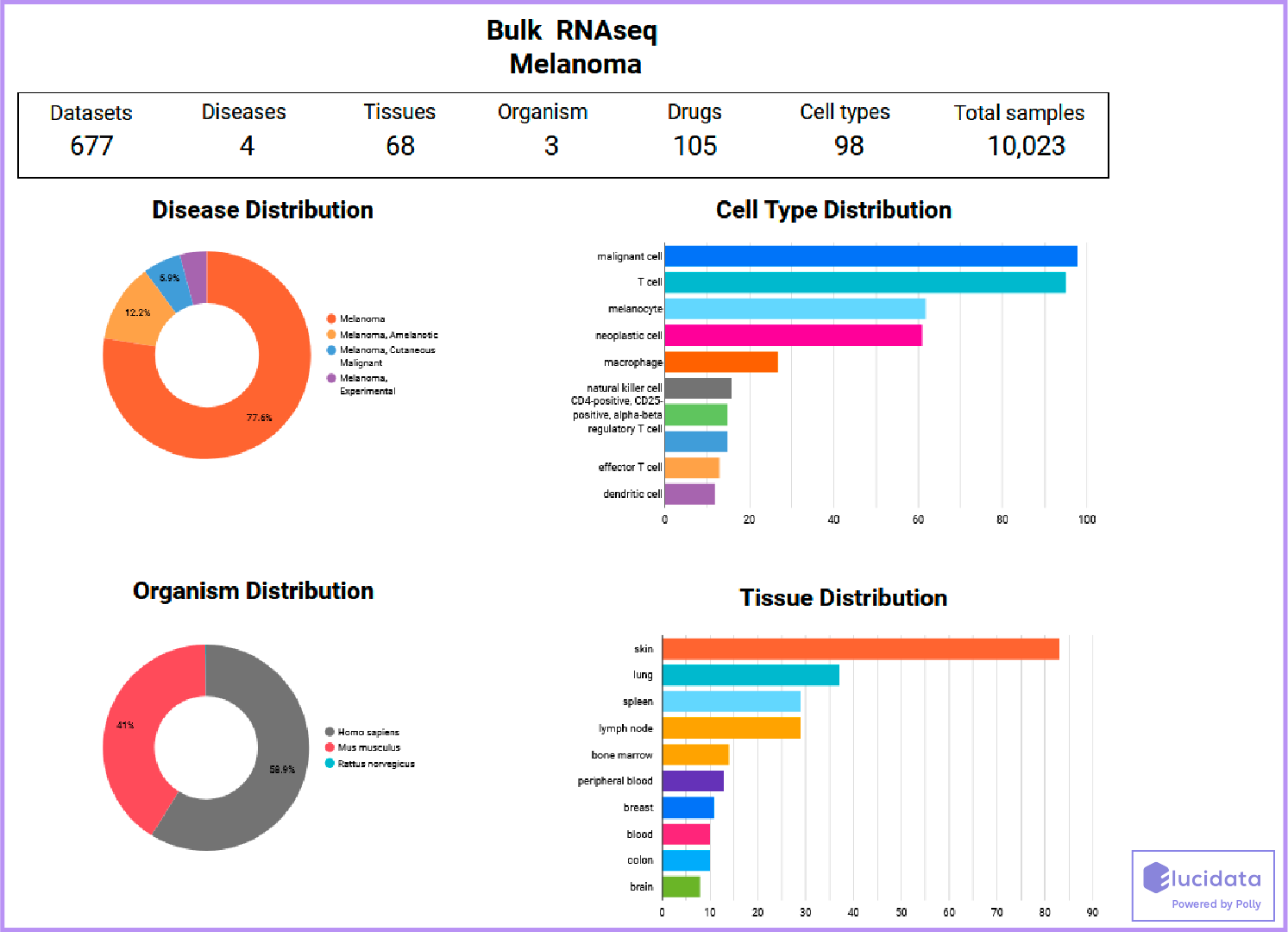Click the T cell bar
The width and height of the screenshot is (1288, 932).
click(863, 281)
